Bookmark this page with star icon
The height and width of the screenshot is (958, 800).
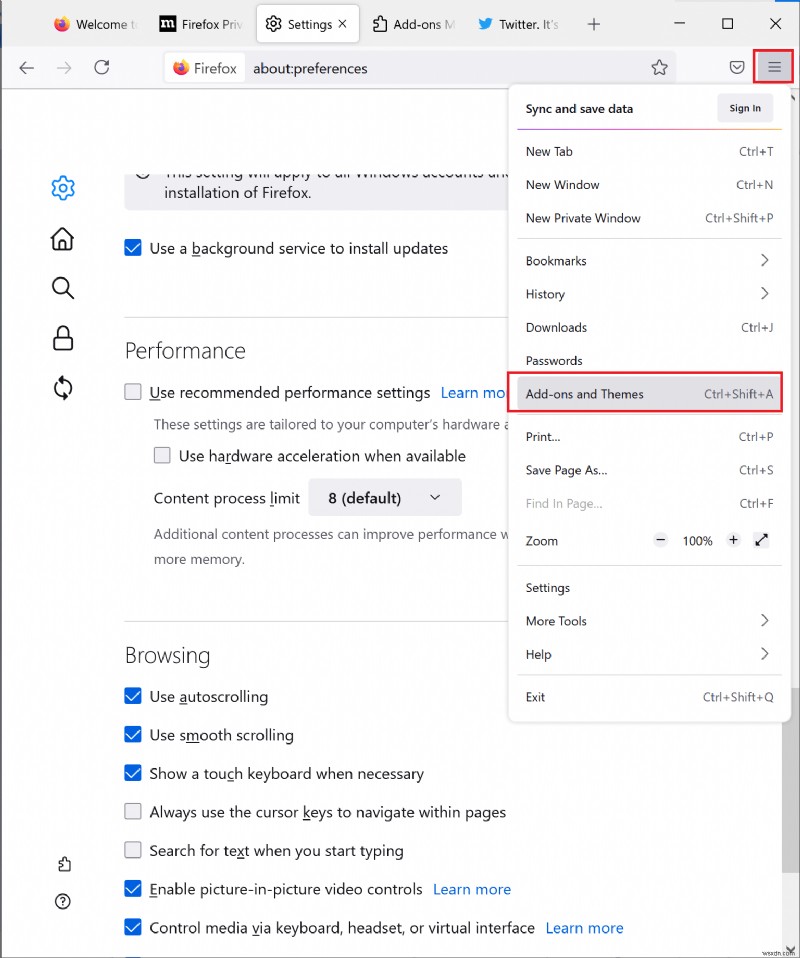tap(659, 68)
